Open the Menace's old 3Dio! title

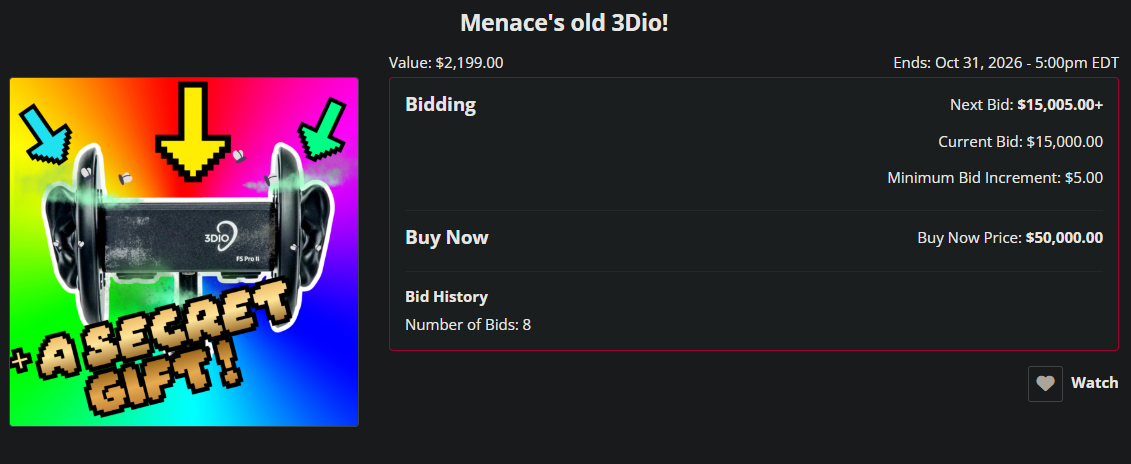coord(565,22)
